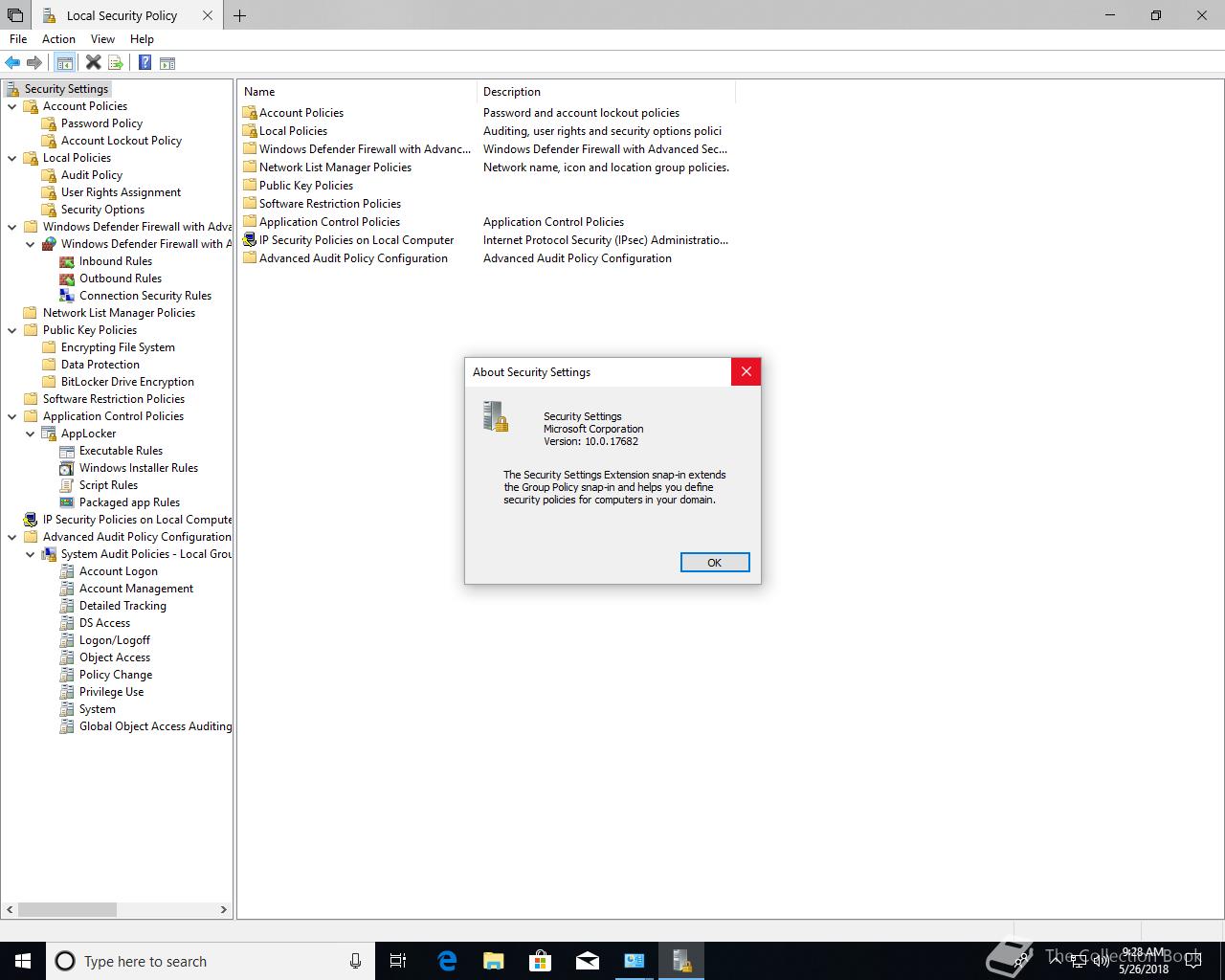This screenshot has height=980, width=1225.
Task: Select Global Object Access Auditing icon
Action: [x=67, y=726]
